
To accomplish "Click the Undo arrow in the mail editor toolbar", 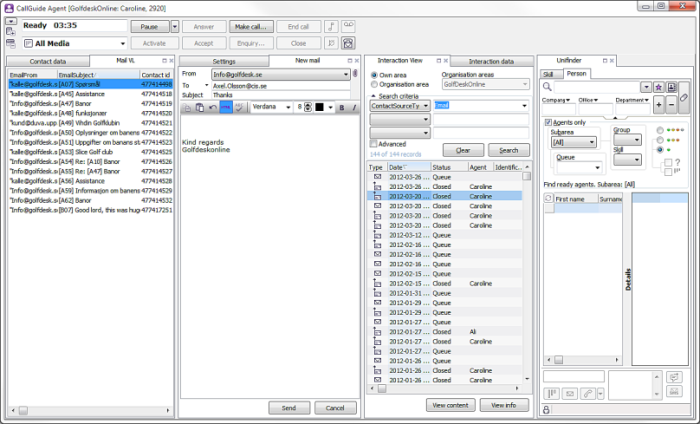I will point(213,107).
